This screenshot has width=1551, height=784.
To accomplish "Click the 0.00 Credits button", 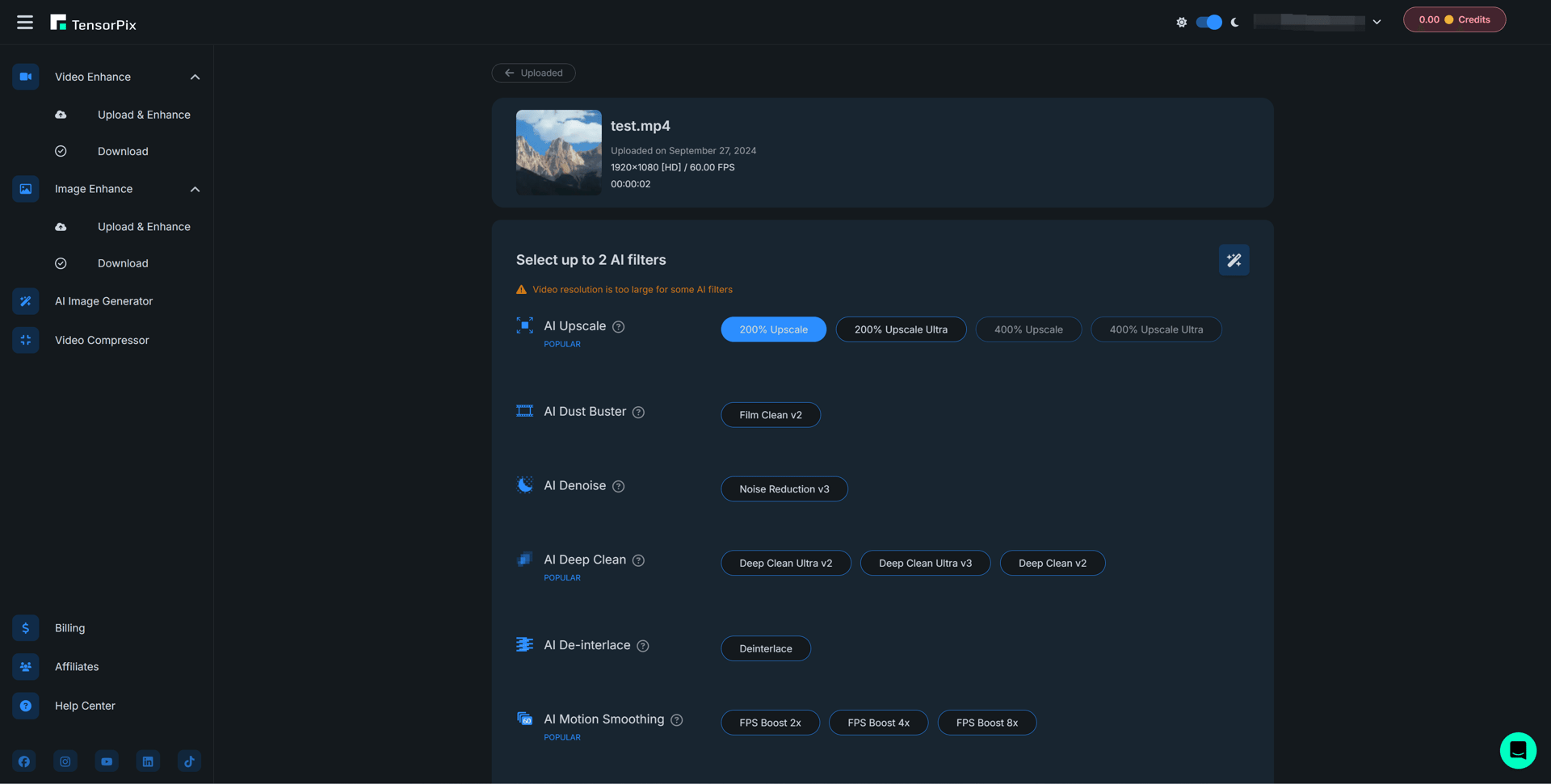I will pyautogui.click(x=1453, y=19).
